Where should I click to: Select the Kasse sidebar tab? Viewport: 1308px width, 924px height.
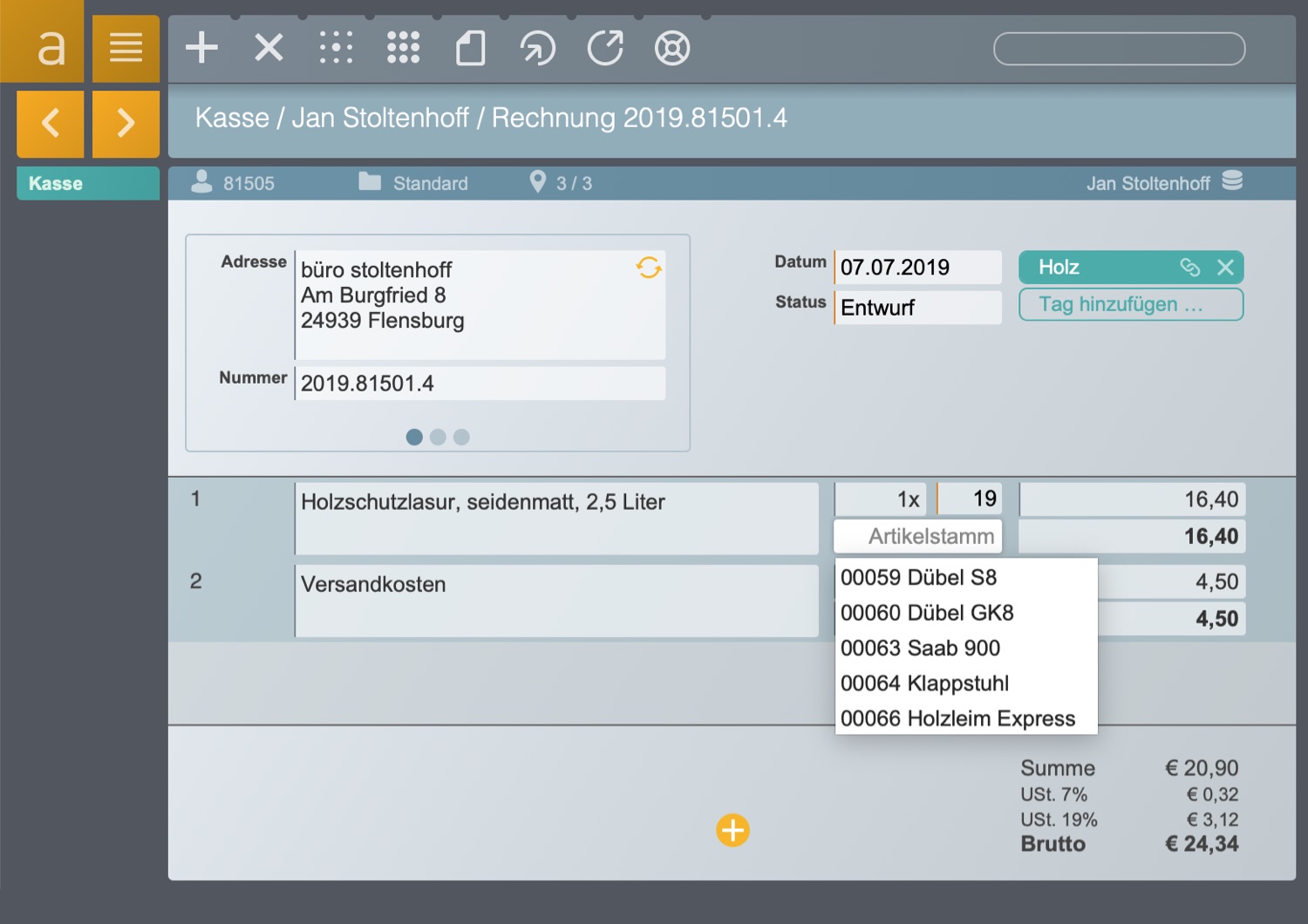(88, 183)
